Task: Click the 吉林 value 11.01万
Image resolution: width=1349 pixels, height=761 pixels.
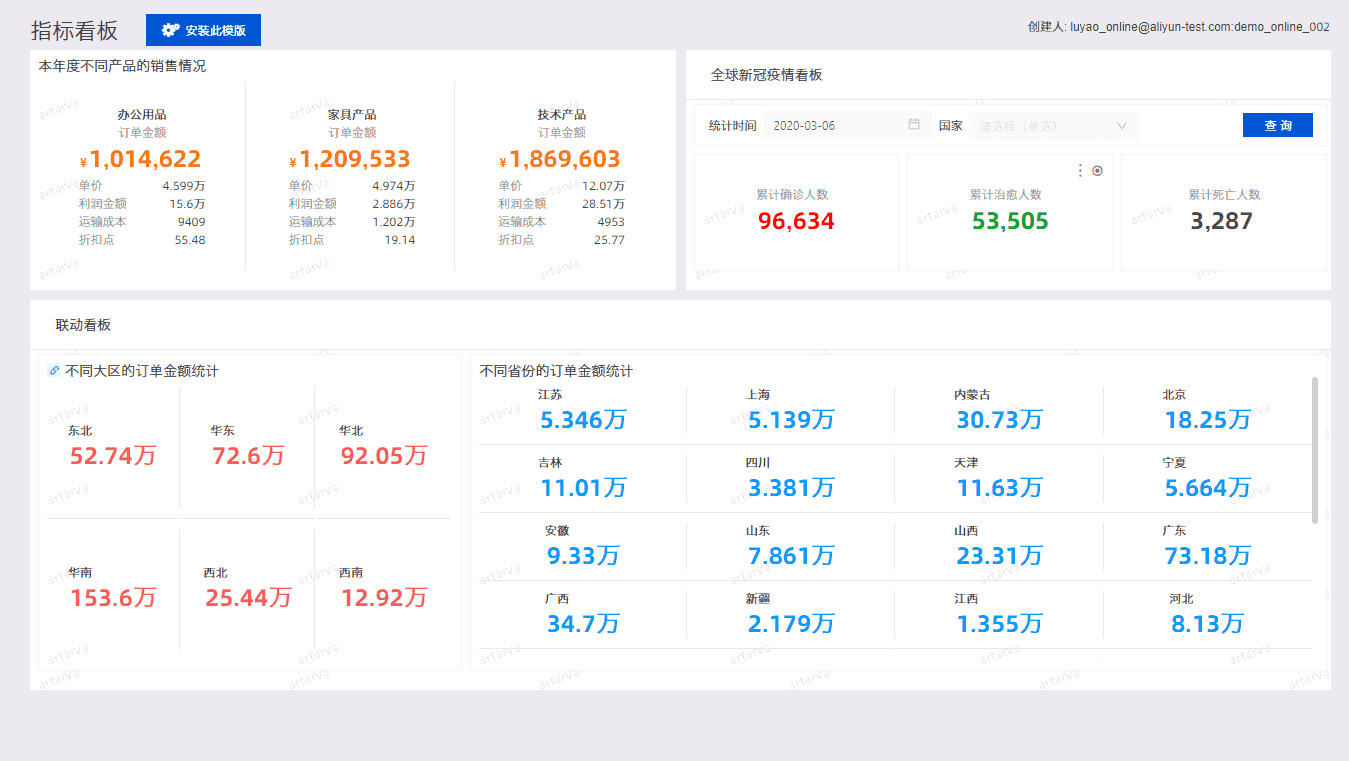Action: 583,488
